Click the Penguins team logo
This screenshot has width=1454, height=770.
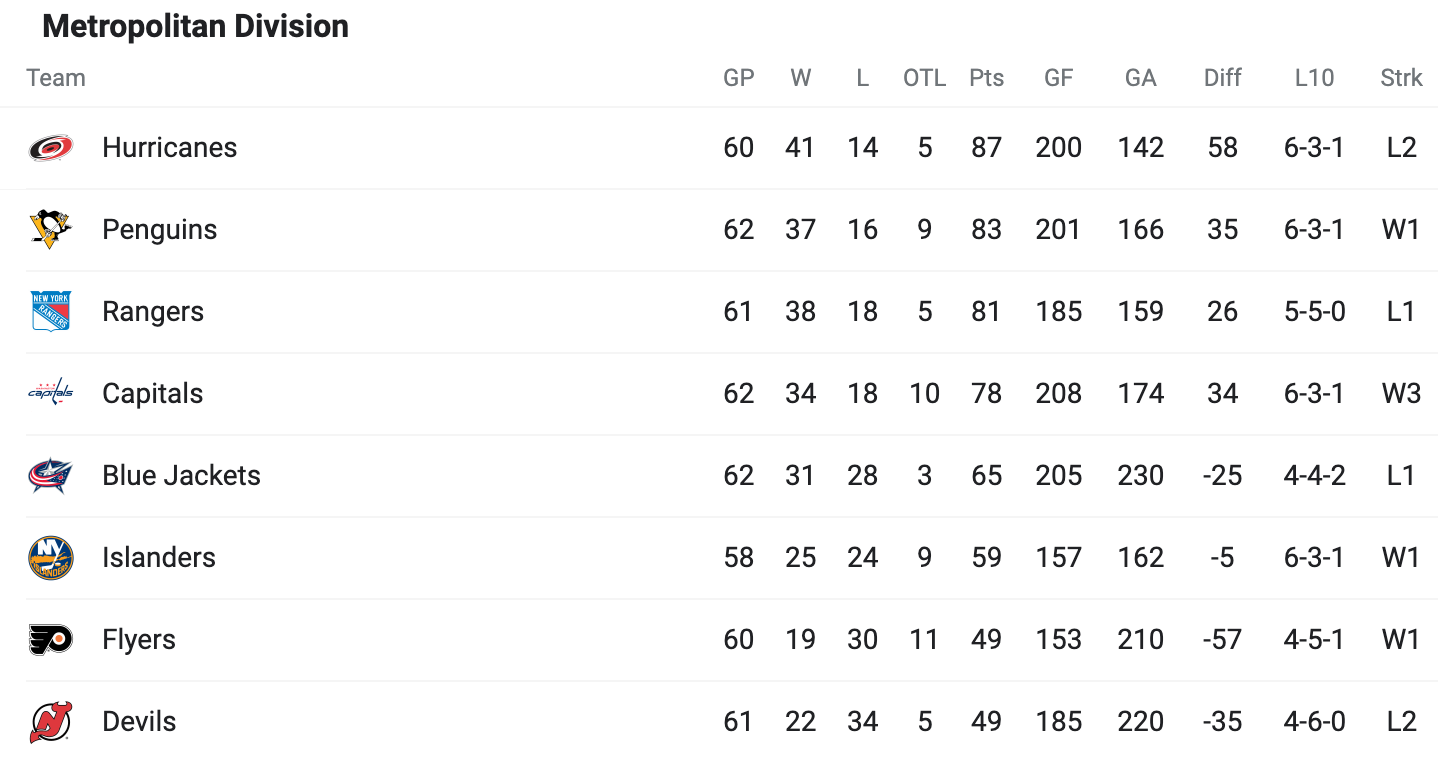50,230
